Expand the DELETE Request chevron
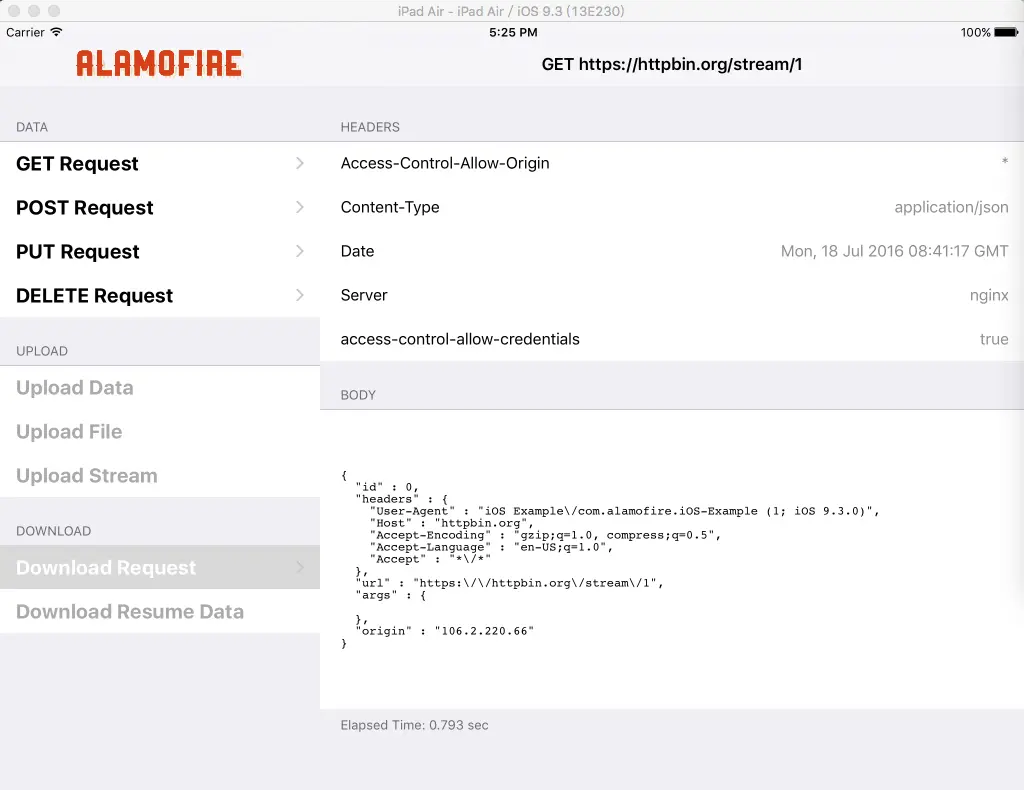The height and width of the screenshot is (790, 1024). 300,295
